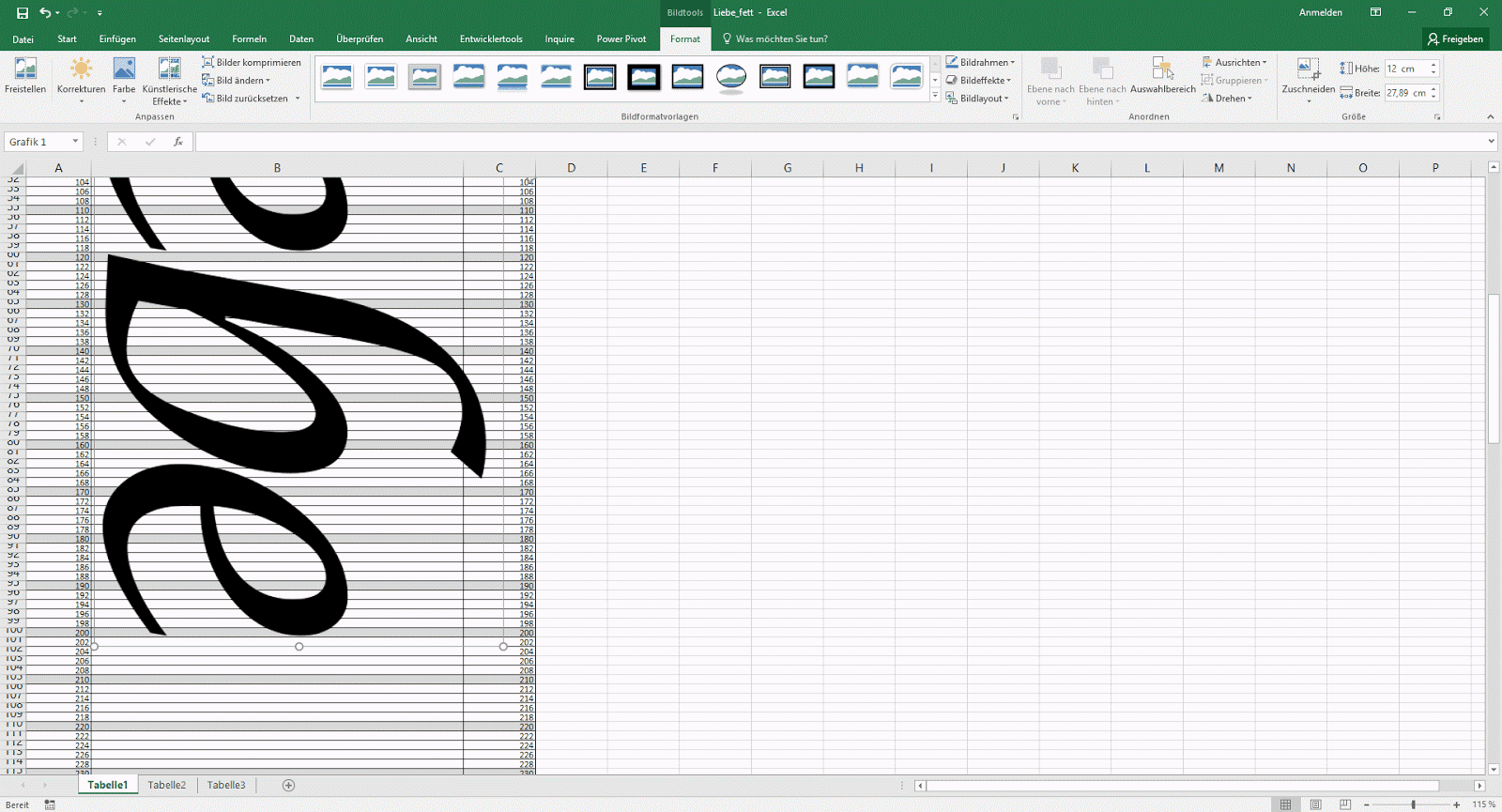Screen dimensions: 1502x812
Task: Switch to the Seitenlayout tab
Action: click(x=184, y=39)
